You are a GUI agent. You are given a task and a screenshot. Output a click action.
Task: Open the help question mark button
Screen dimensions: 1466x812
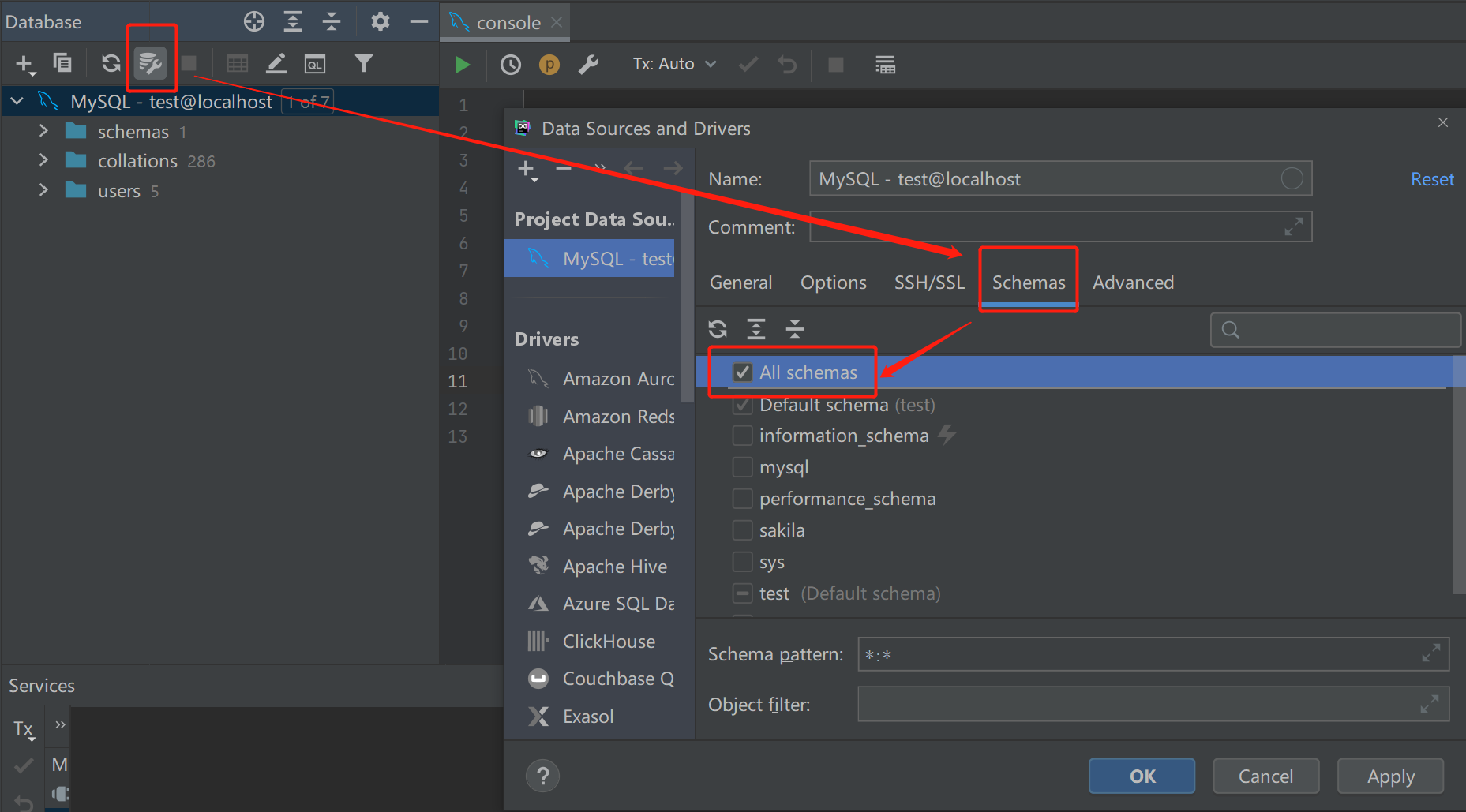pos(543,776)
